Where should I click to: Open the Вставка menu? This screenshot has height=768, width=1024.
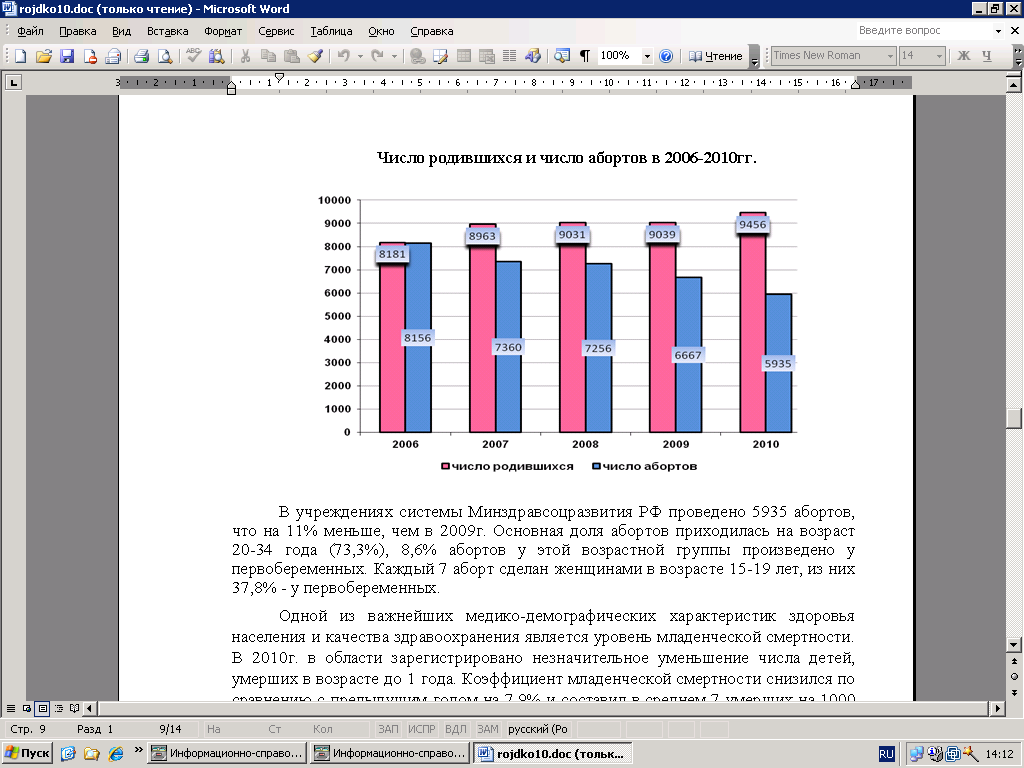168,31
